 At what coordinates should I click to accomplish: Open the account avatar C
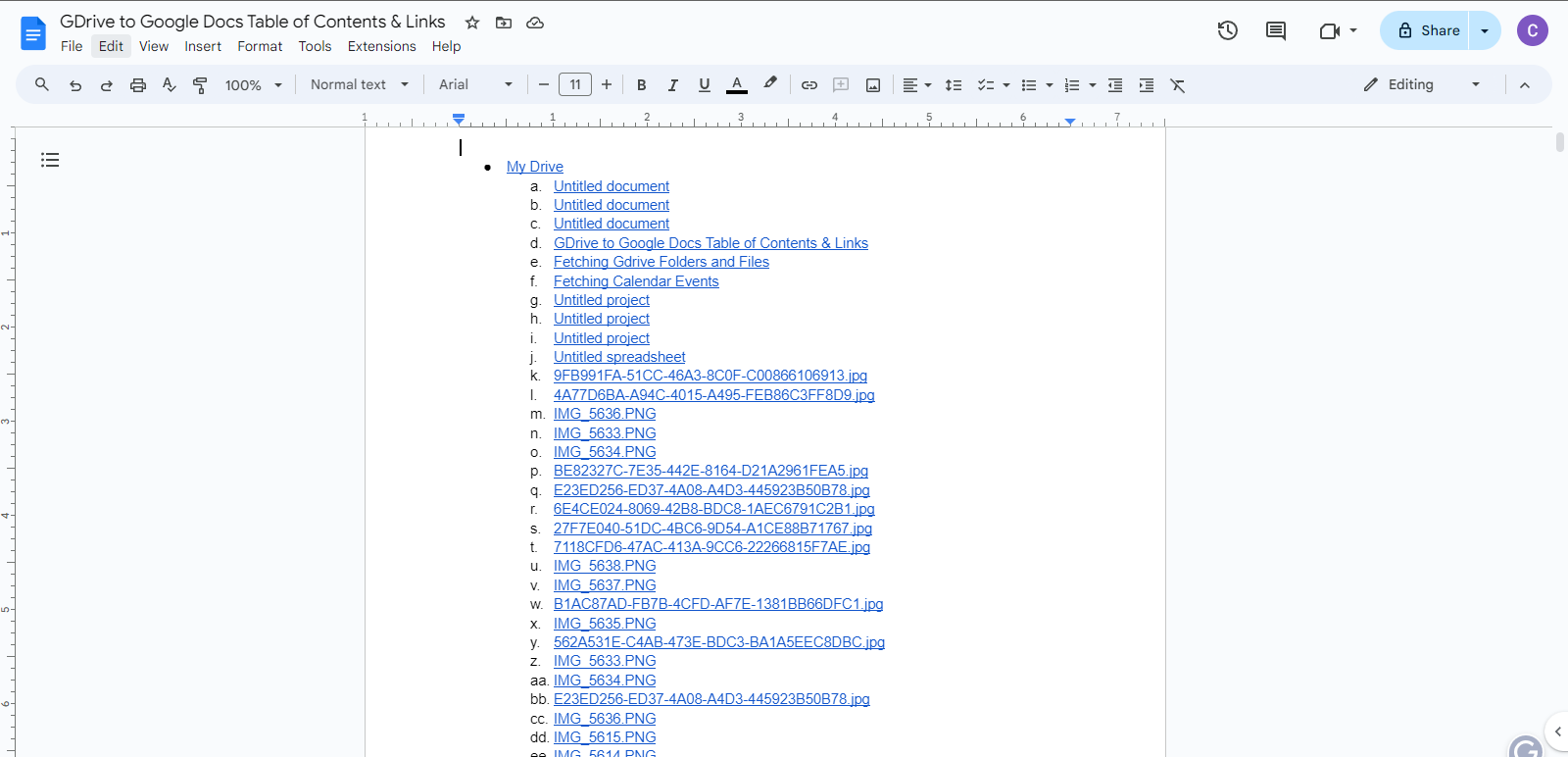click(1533, 30)
